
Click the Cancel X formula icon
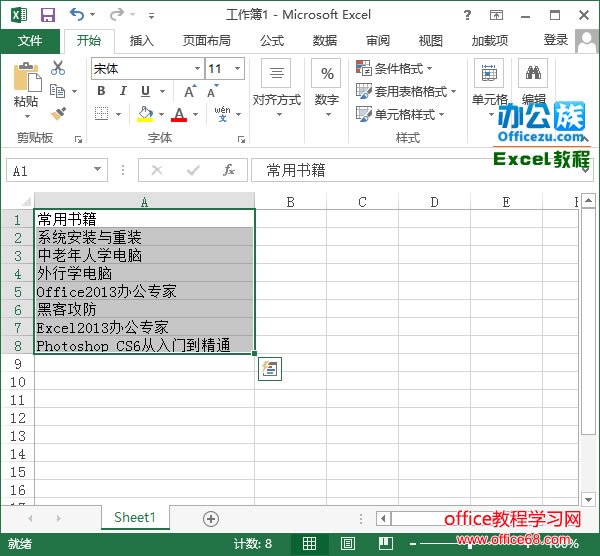(157, 170)
